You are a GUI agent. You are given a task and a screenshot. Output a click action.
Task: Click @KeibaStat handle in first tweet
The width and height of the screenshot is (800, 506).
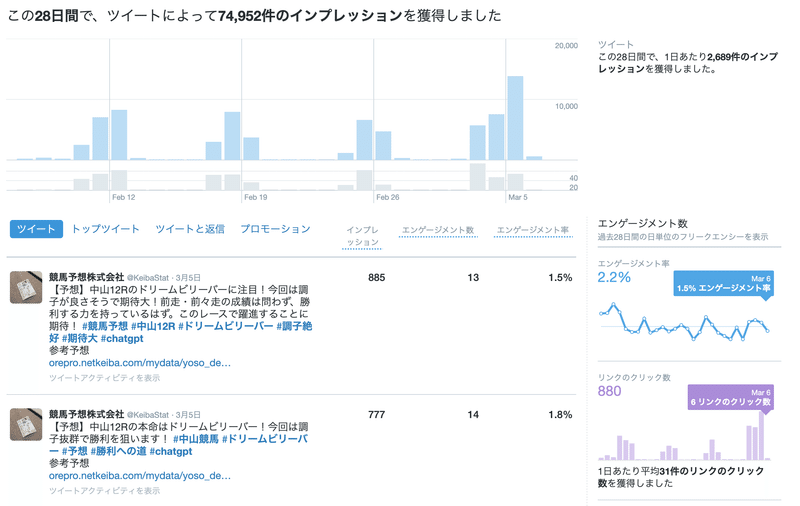[147, 278]
